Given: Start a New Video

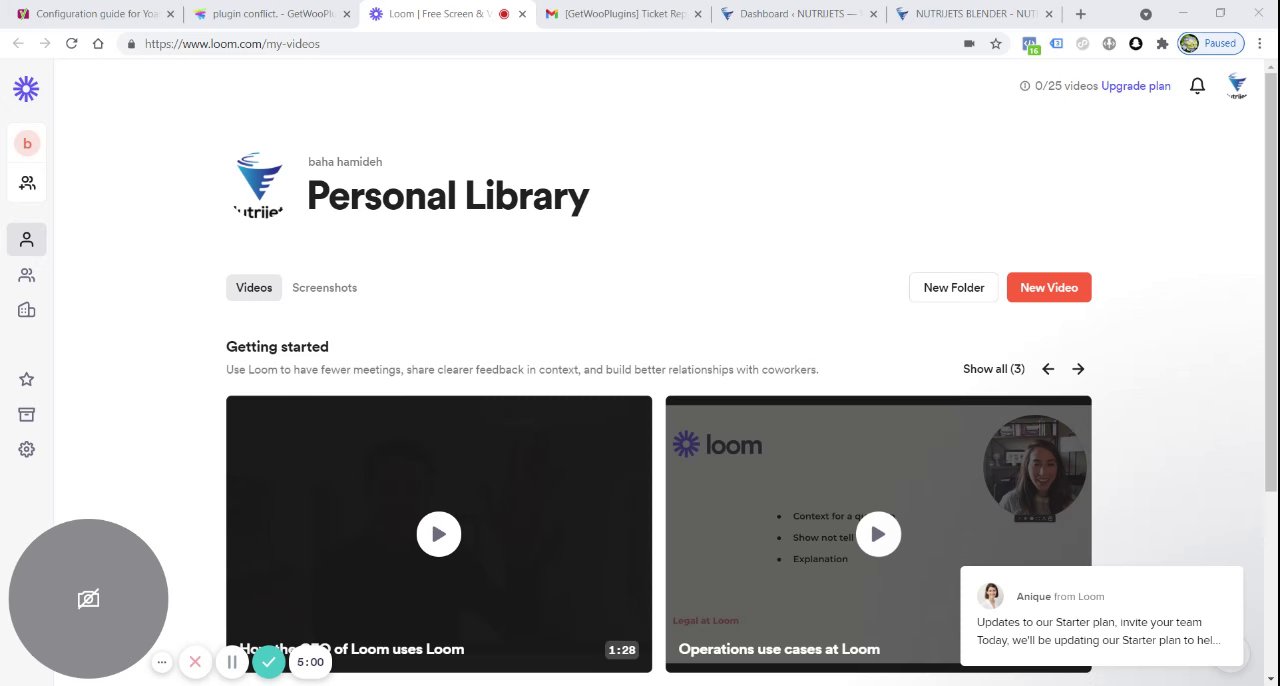Looking at the screenshot, I should coord(1049,287).
